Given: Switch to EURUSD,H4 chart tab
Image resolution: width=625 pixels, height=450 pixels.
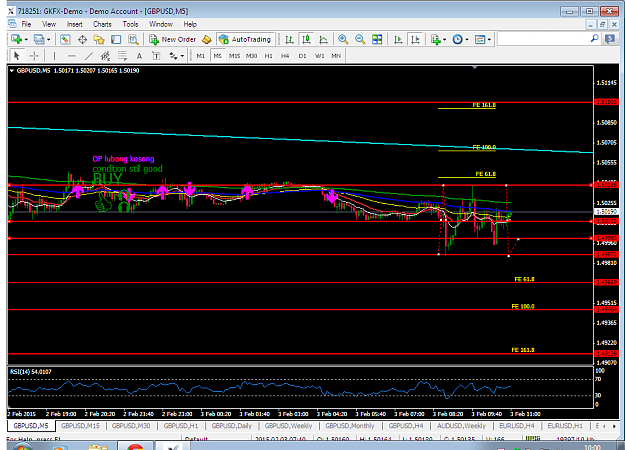Looking at the screenshot, I should [x=517, y=426].
